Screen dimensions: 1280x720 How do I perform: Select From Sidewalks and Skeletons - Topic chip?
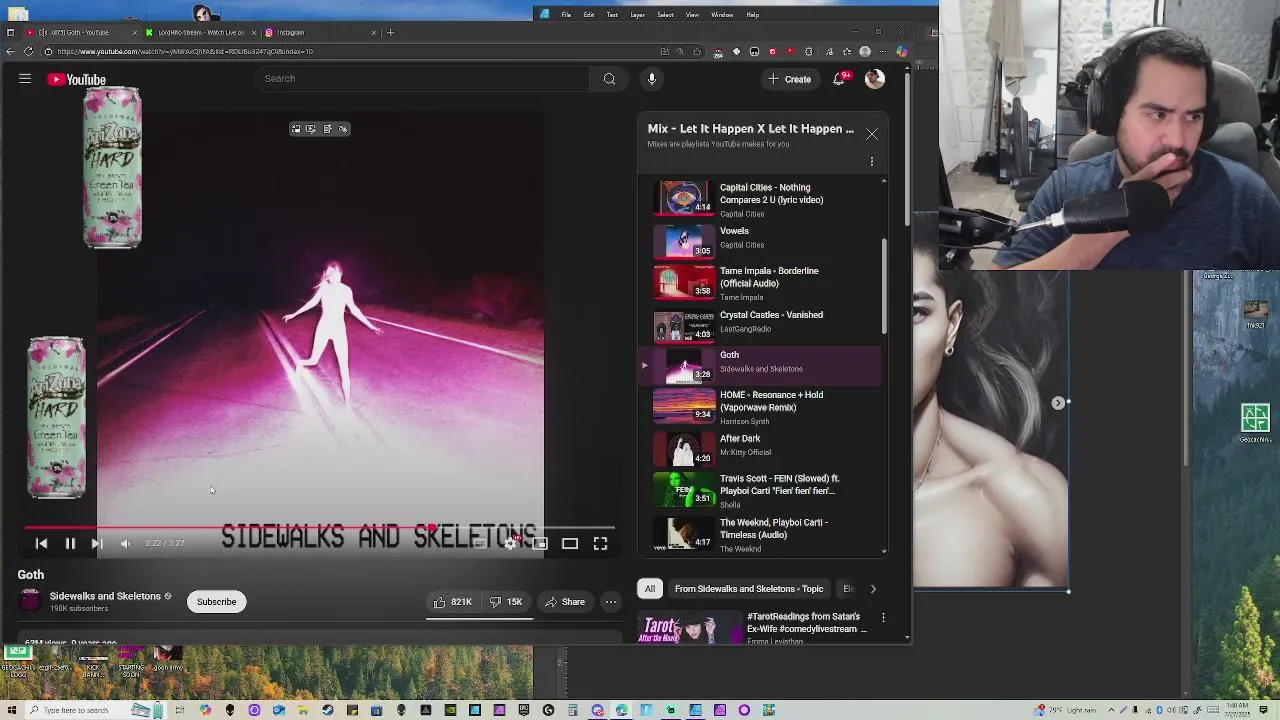pyautogui.click(x=749, y=589)
